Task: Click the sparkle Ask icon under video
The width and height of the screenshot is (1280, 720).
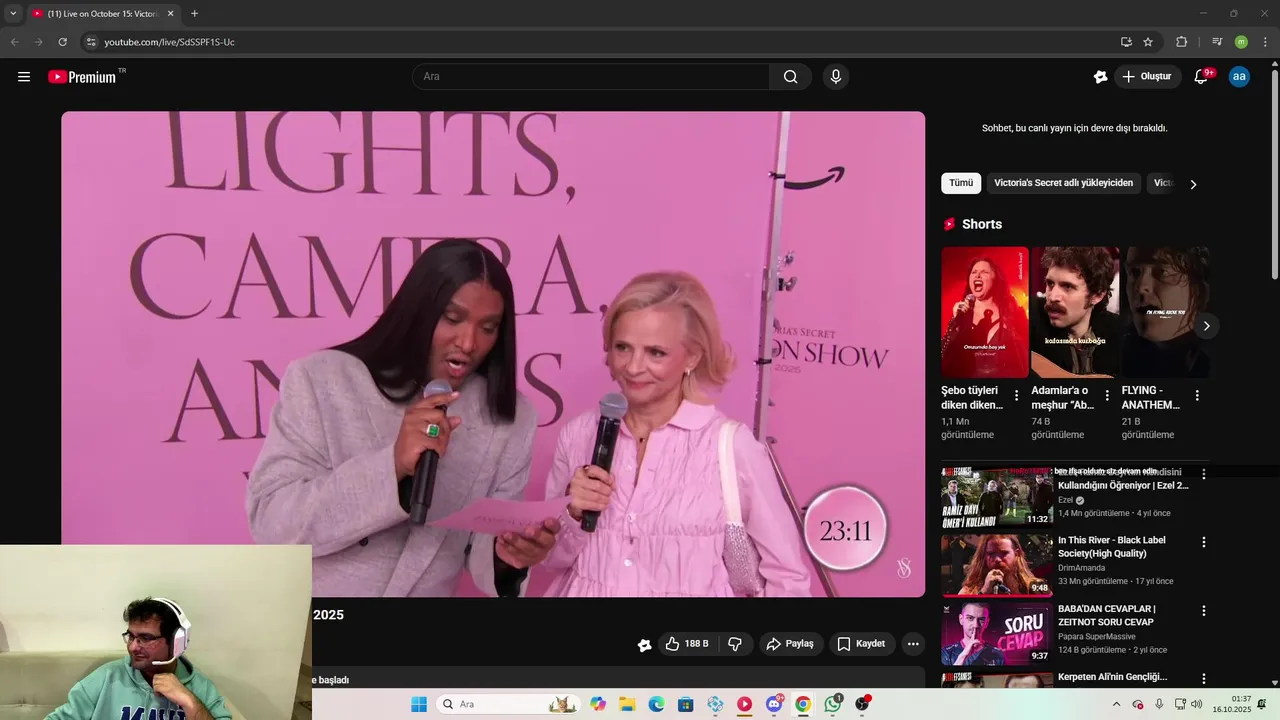Action: [645, 645]
